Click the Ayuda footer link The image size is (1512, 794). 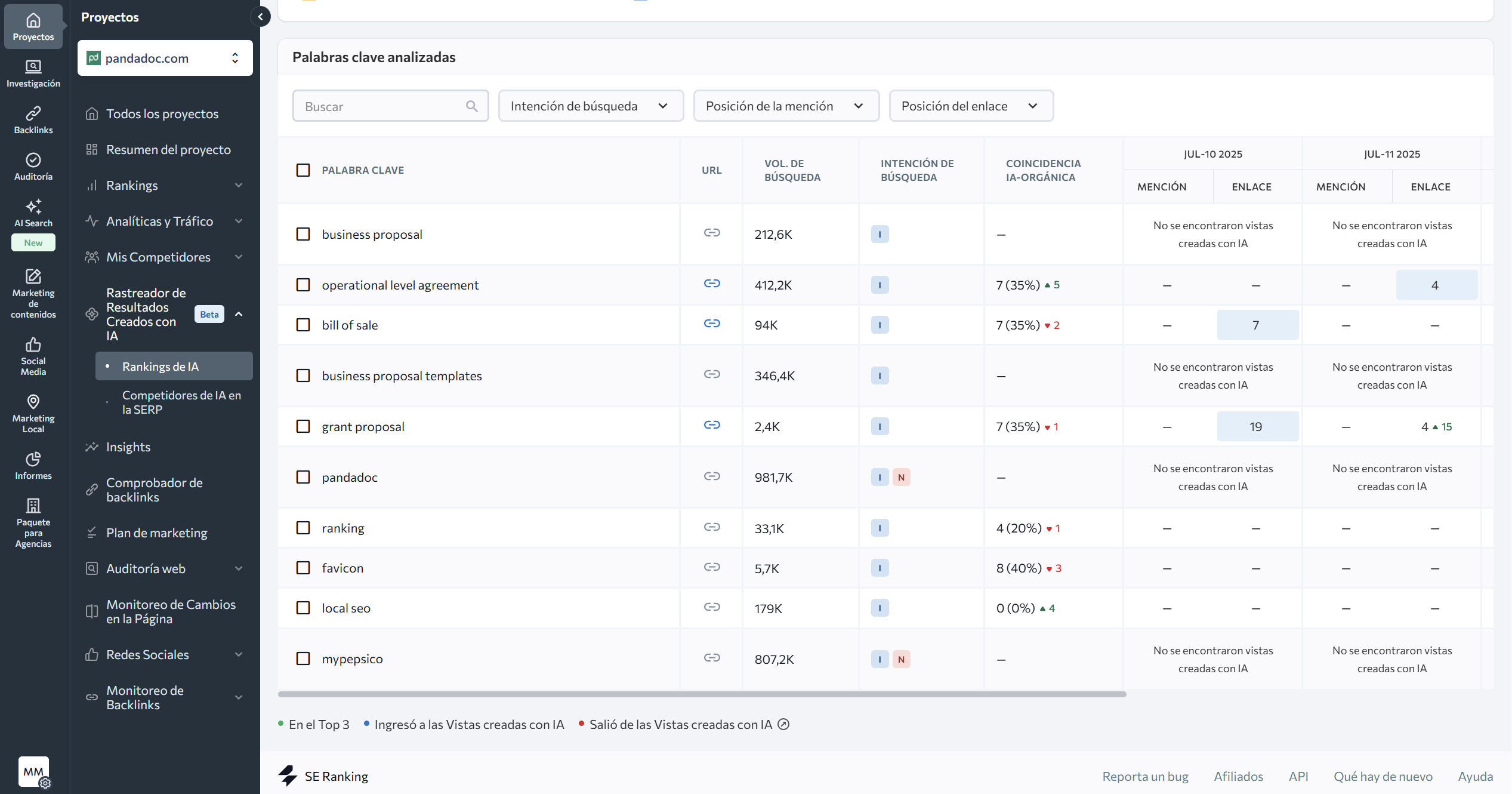[x=1475, y=776]
